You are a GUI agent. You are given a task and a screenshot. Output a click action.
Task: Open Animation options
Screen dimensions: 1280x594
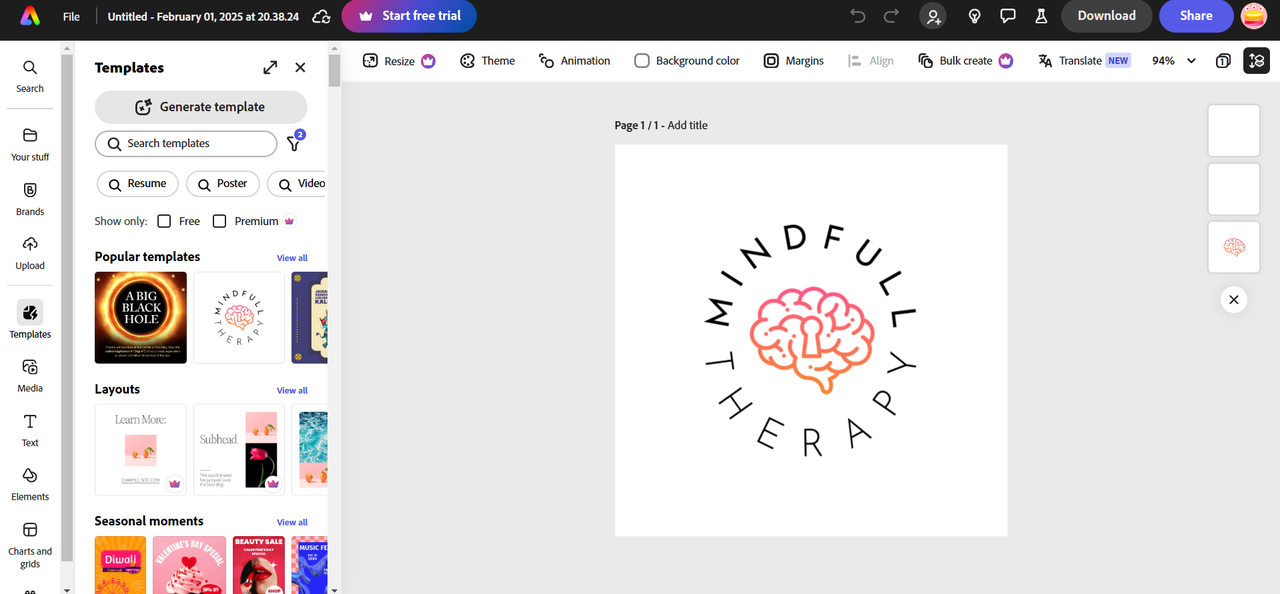tap(574, 61)
